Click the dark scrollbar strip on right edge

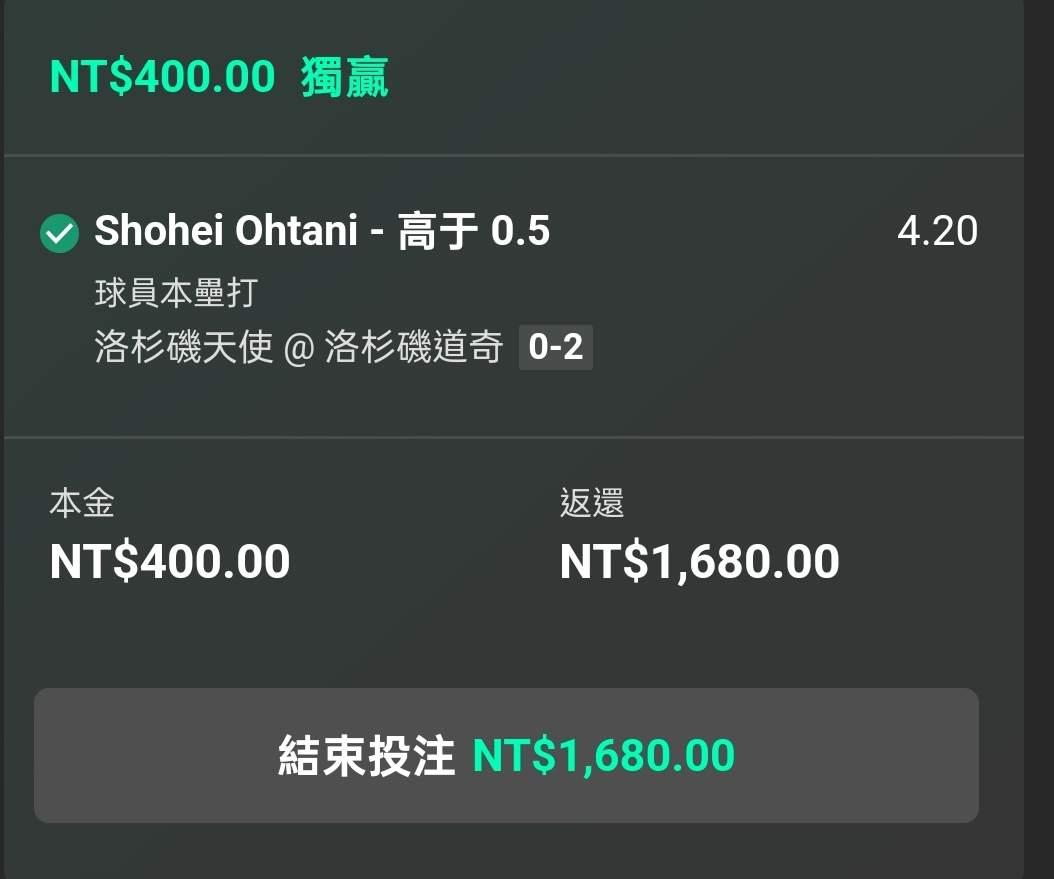(1038, 440)
